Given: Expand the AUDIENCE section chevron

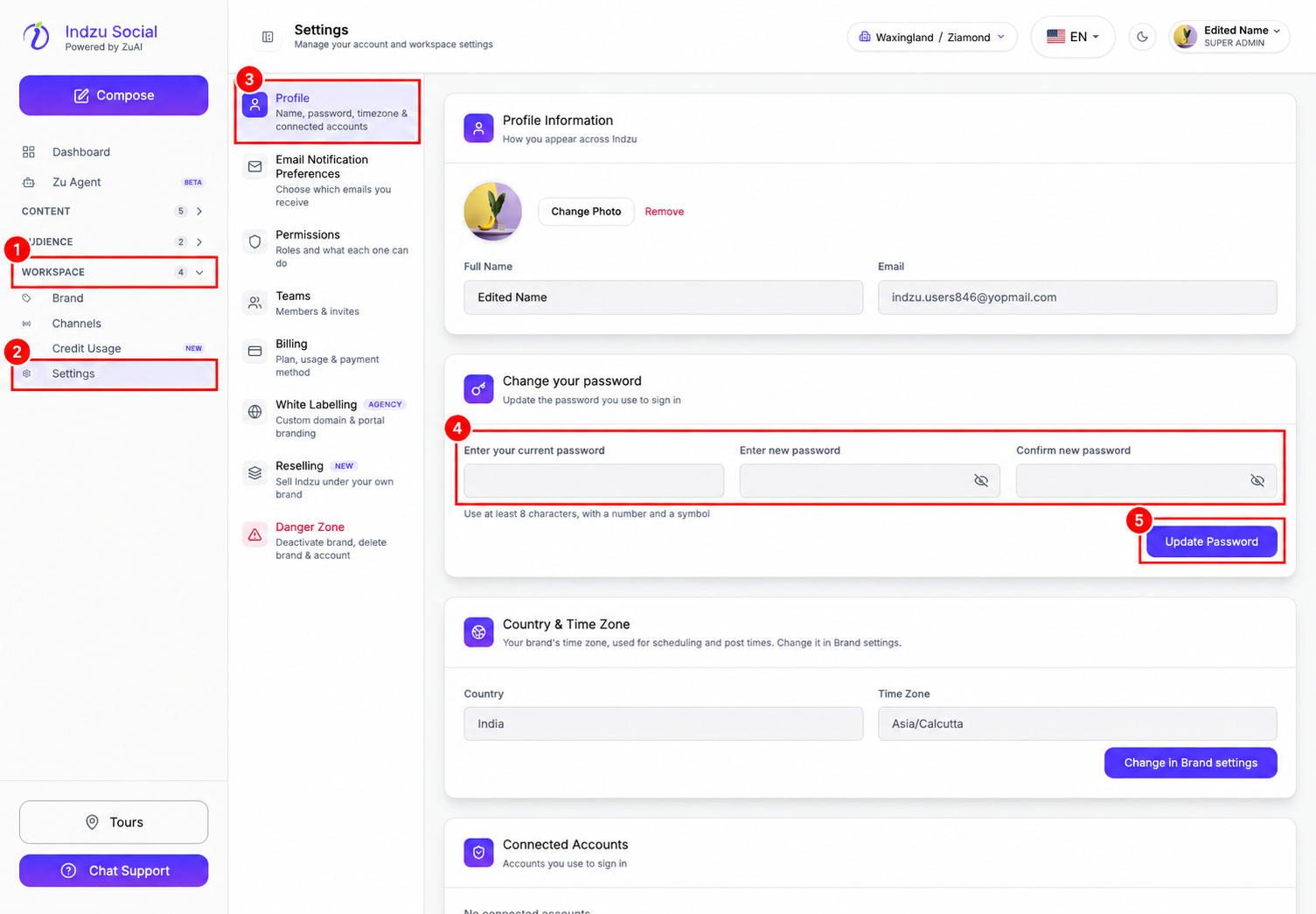Looking at the screenshot, I should pos(199,242).
